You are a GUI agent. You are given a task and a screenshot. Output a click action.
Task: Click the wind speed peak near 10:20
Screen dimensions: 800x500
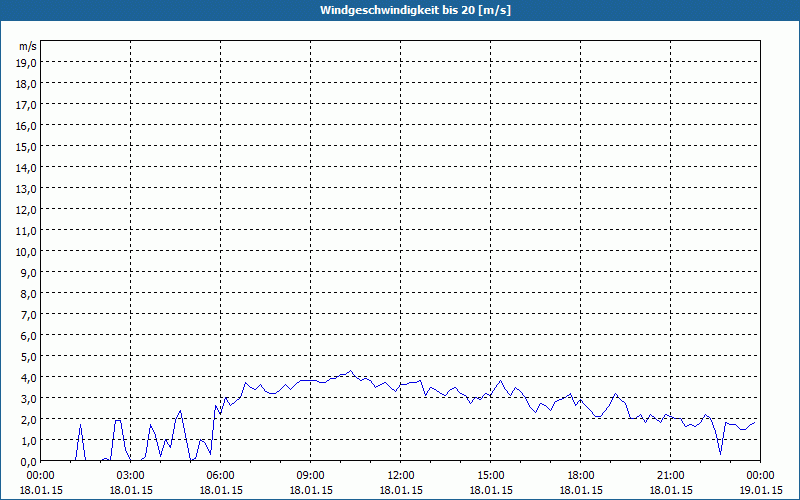pos(351,371)
